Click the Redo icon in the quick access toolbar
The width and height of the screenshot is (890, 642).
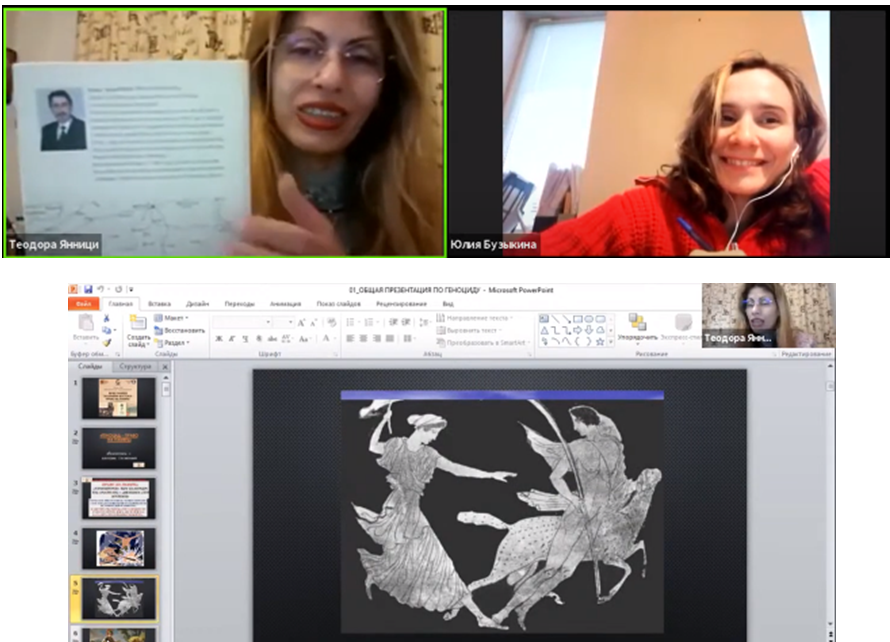[x=119, y=289]
